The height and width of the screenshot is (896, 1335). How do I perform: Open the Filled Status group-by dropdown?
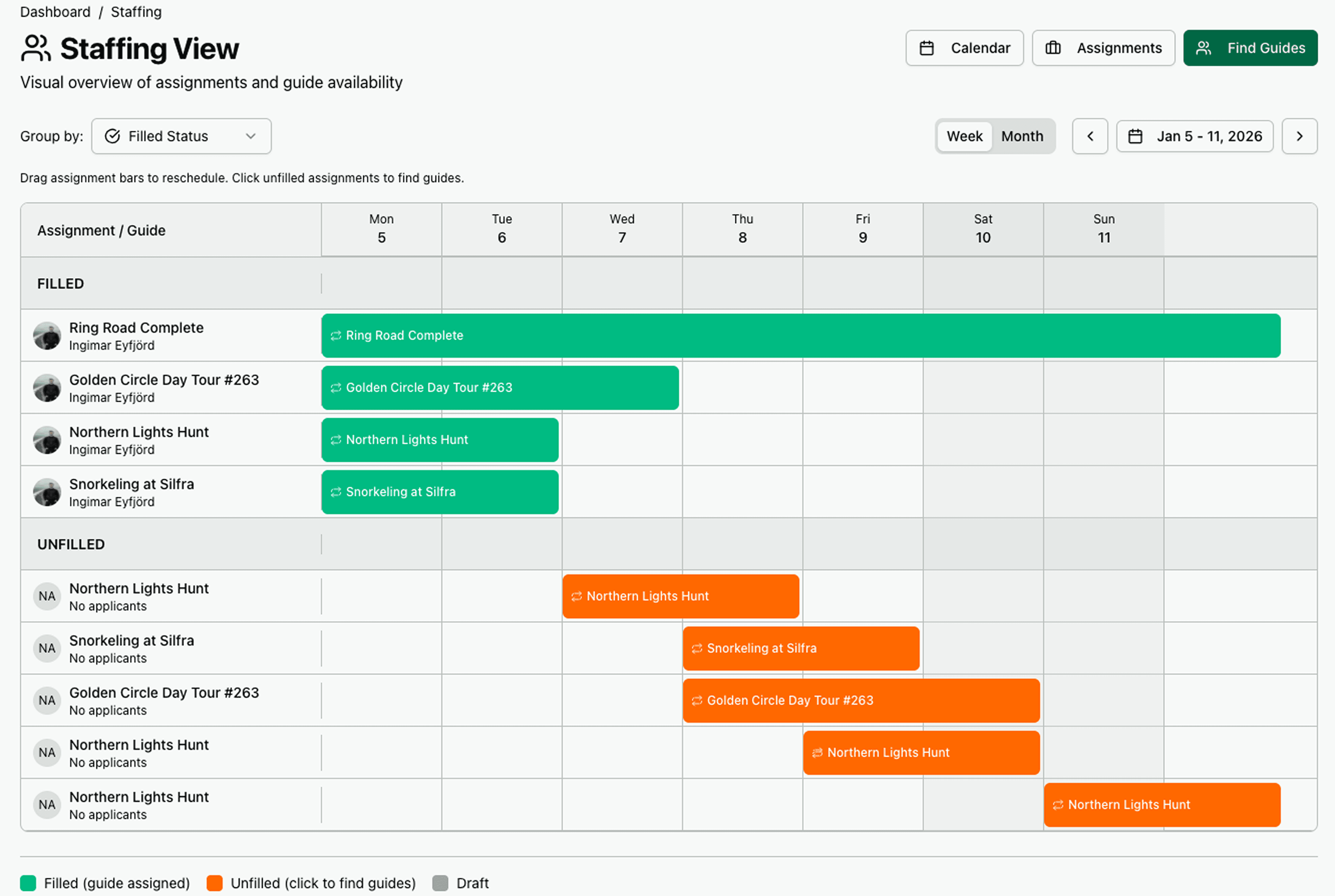click(181, 137)
